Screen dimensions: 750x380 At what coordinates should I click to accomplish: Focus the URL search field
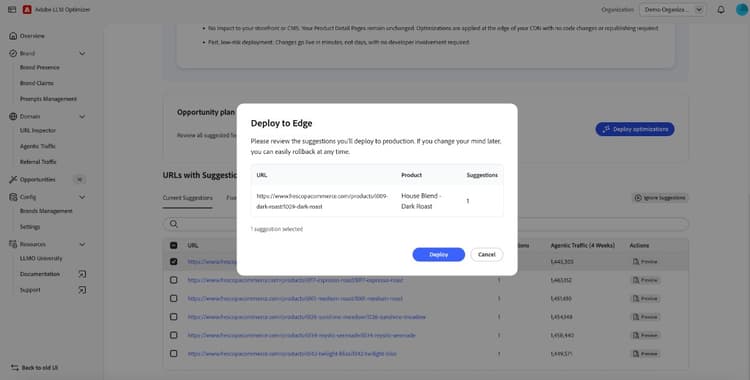[426, 224]
